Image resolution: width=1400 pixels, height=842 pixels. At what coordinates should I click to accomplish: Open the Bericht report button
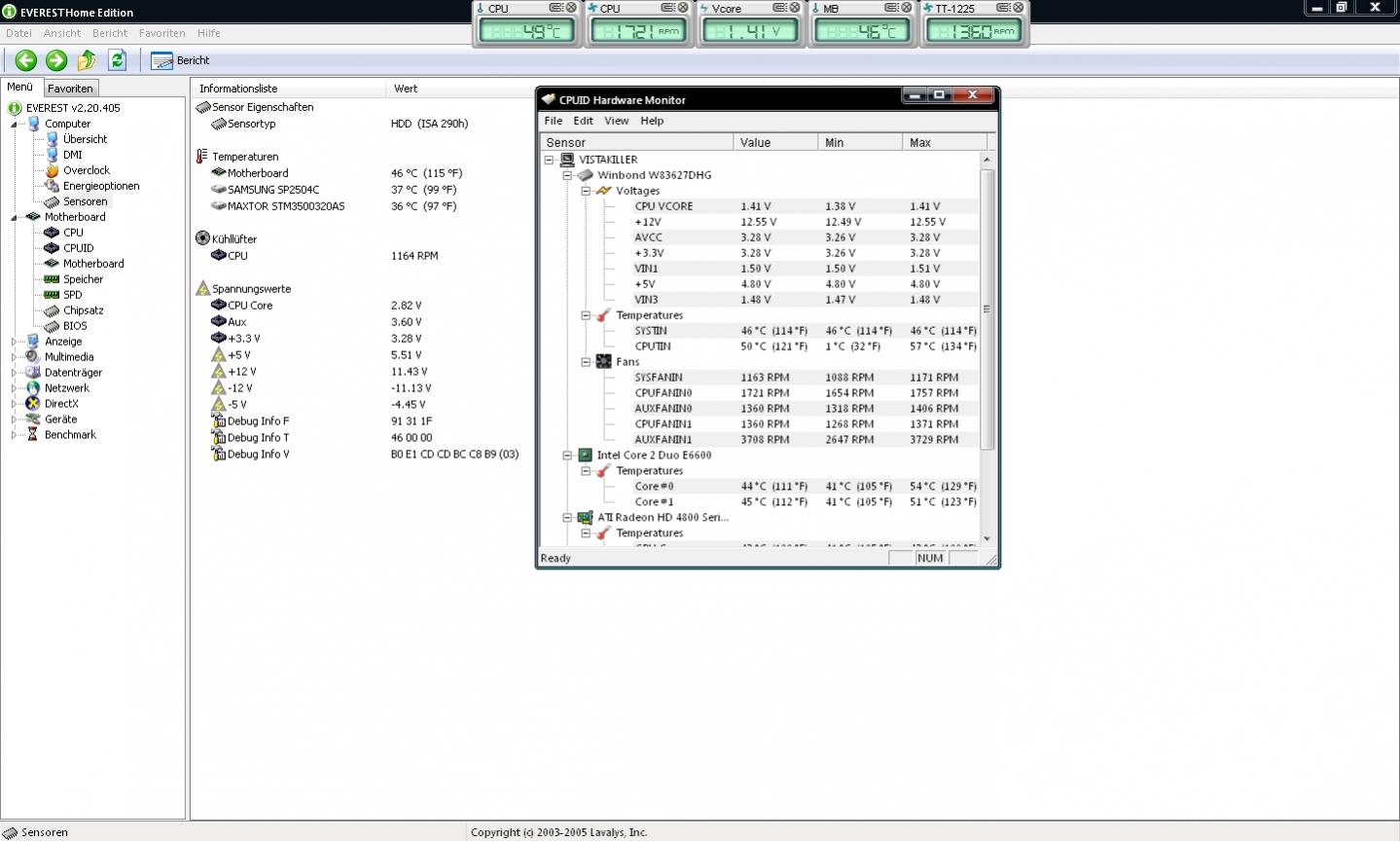coord(181,60)
